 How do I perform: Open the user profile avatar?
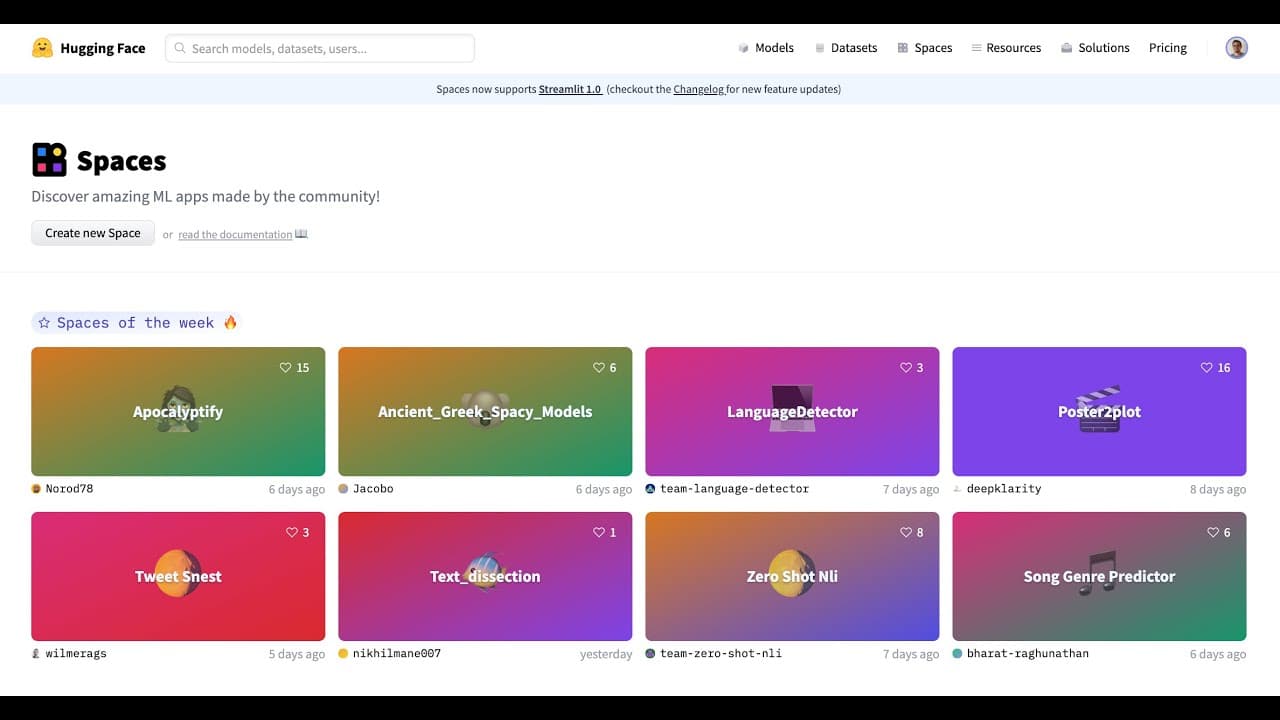click(1237, 48)
